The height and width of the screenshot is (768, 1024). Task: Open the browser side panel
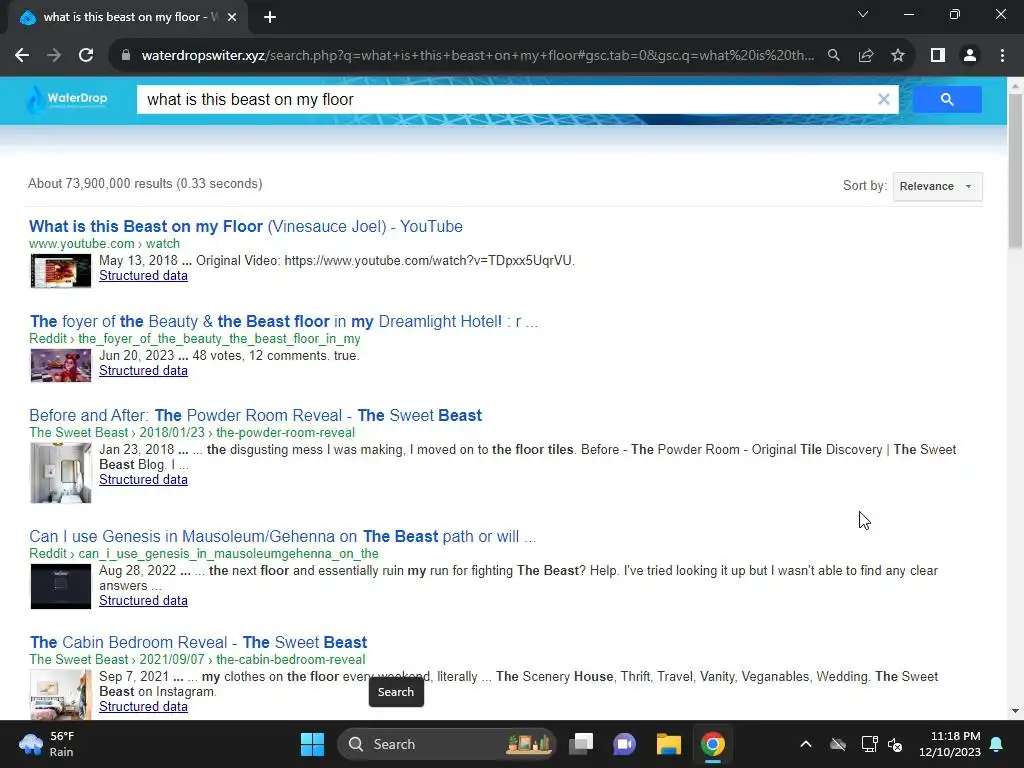938,56
